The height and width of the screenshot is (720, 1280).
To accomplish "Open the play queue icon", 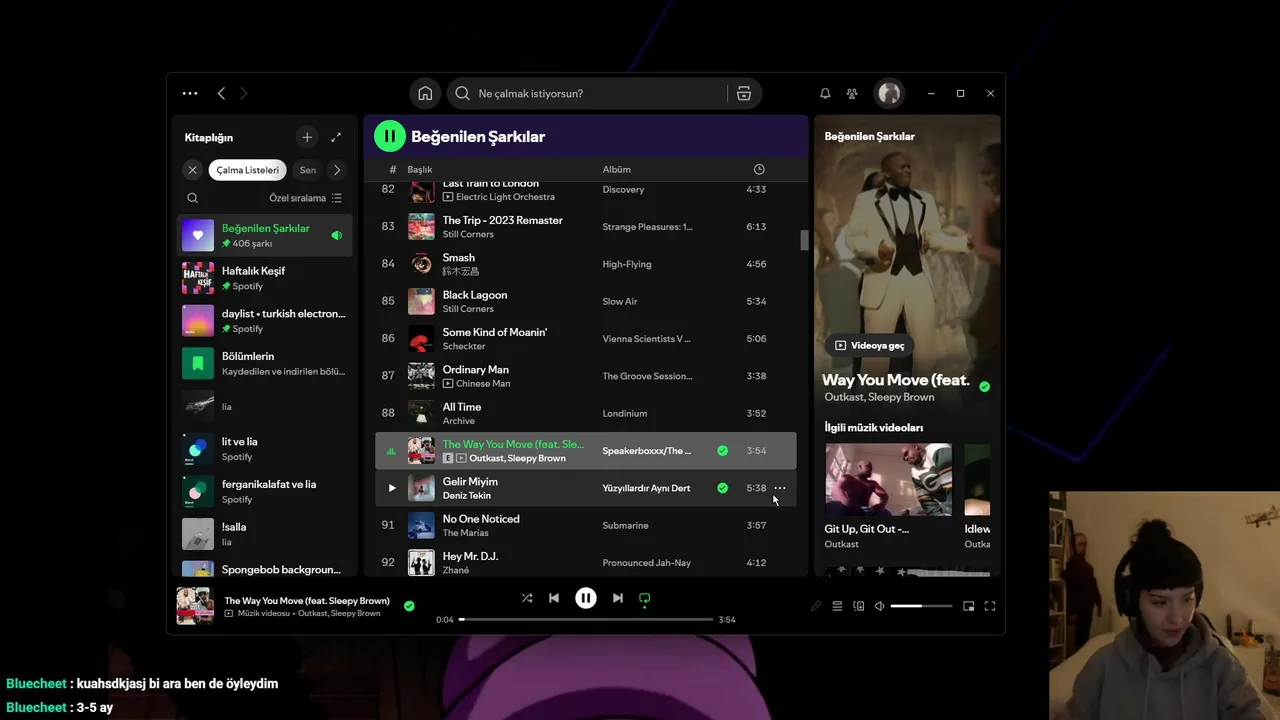I will (837, 606).
